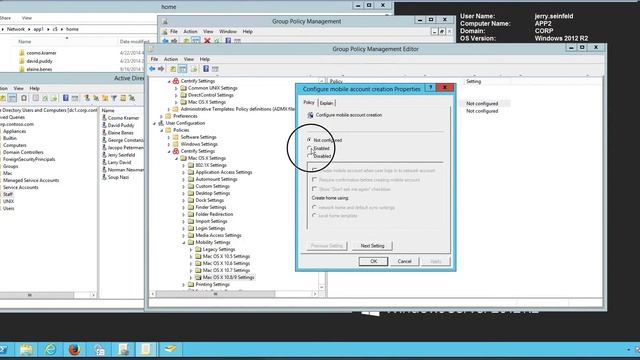Image resolution: width=640 pixels, height=360 pixels.
Task: Expand the Windows Settings node
Action: (169, 144)
